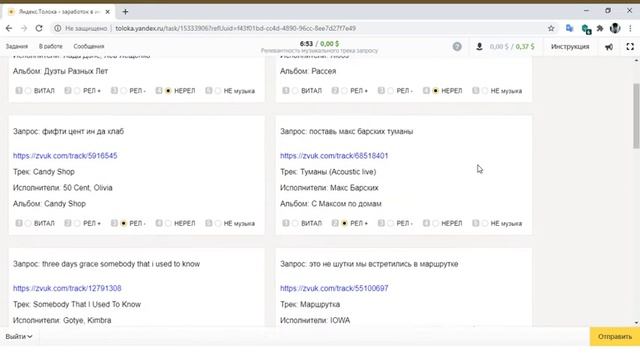The width and height of the screenshot is (640, 360).
Task: Open the Сообщения menu item
Action: point(89,47)
